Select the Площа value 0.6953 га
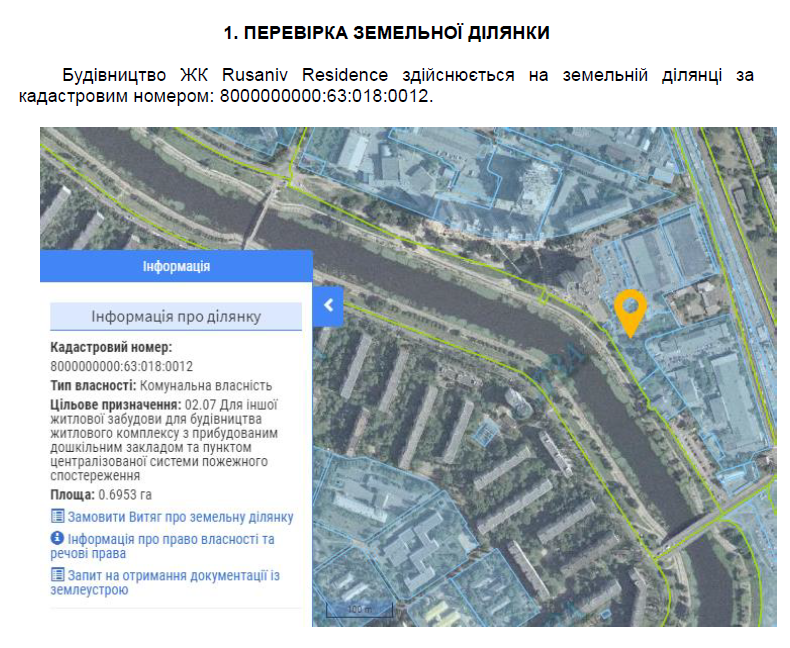This screenshot has height=648, width=790. click(x=125, y=494)
